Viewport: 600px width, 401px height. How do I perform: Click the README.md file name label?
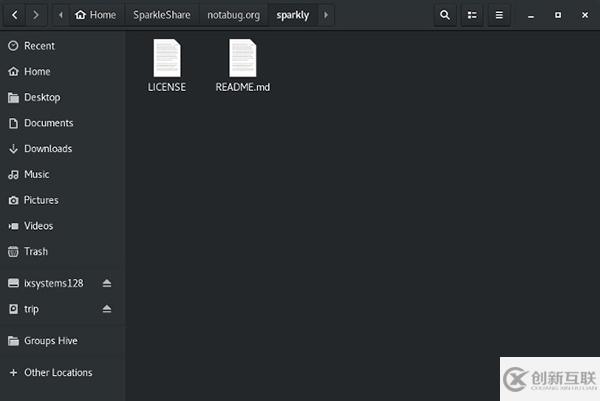pos(243,87)
